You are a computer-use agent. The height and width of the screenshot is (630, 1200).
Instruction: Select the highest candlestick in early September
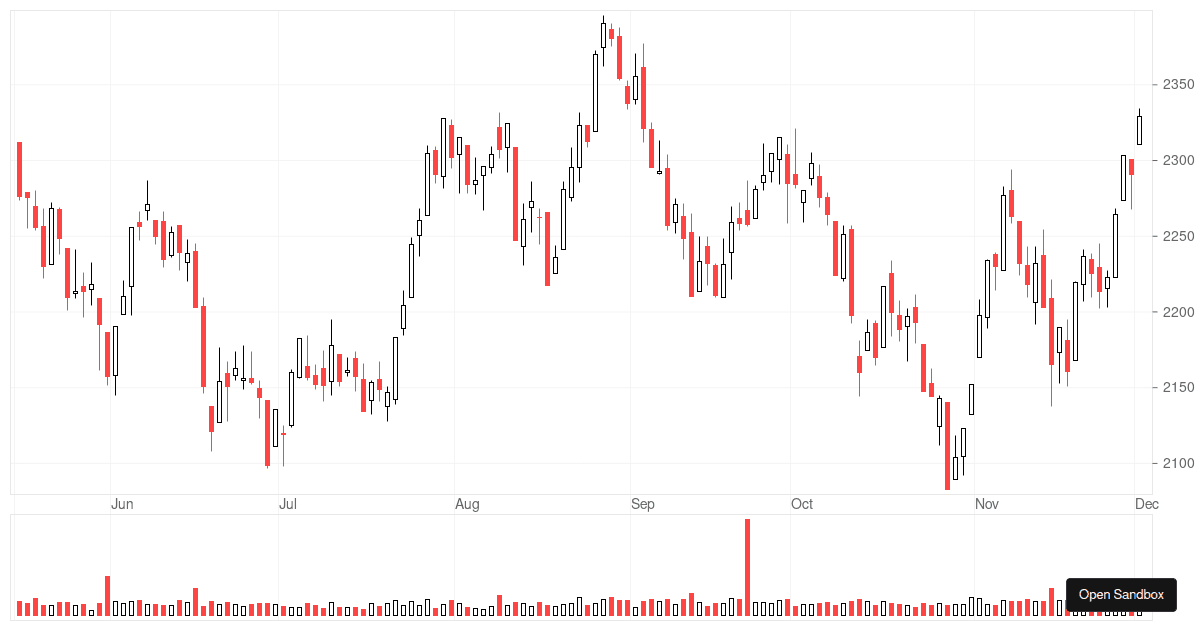click(605, 35)
